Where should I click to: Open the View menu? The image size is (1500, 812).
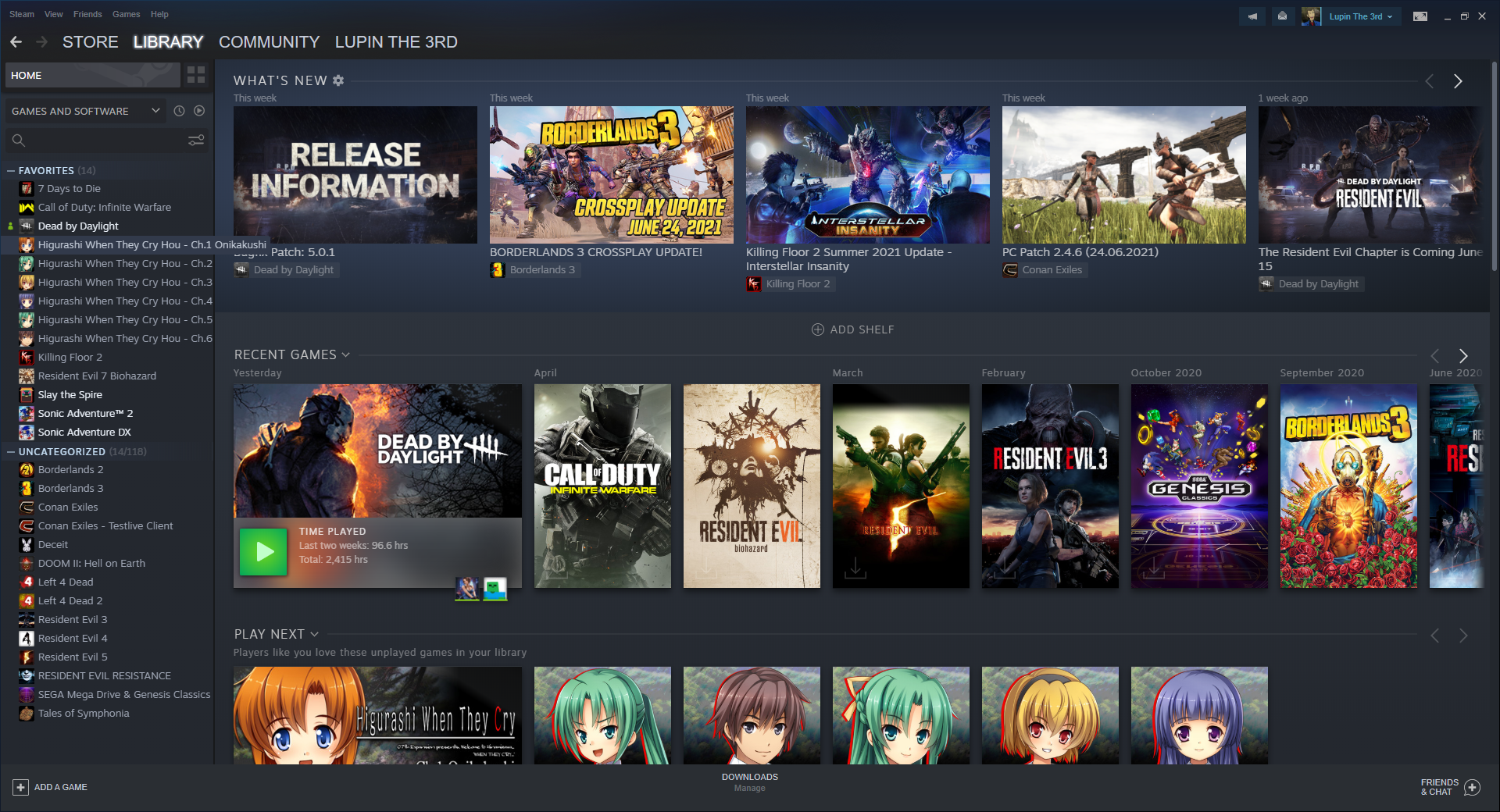[54, 14]
